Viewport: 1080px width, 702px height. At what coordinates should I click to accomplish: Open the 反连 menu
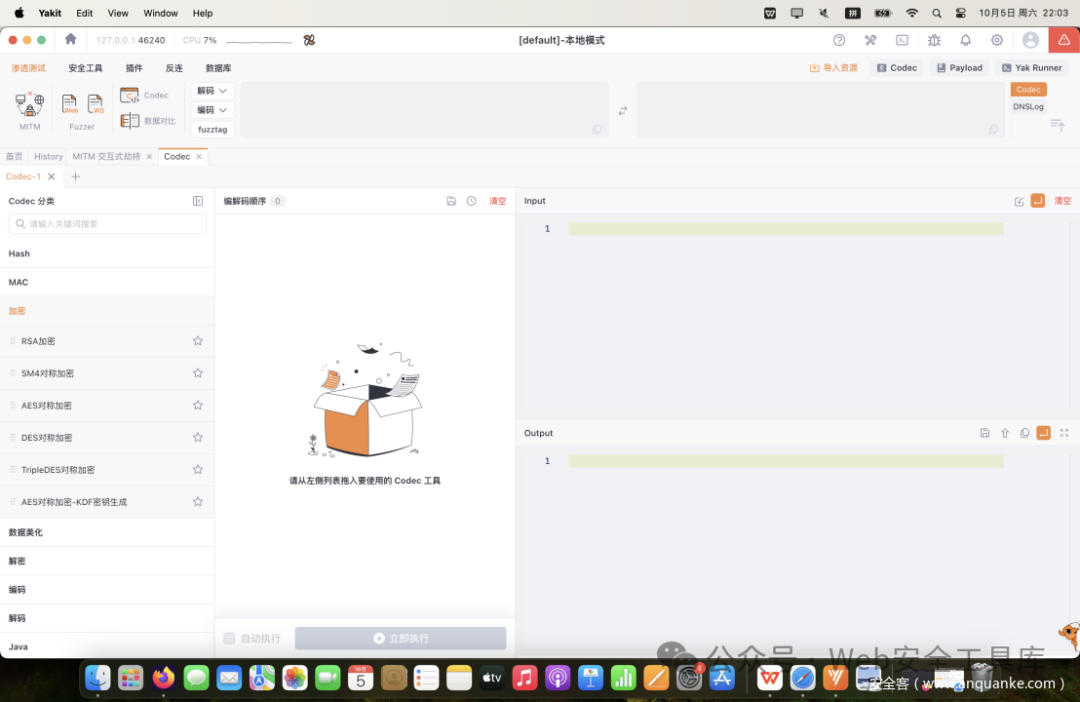coord(174,68)
